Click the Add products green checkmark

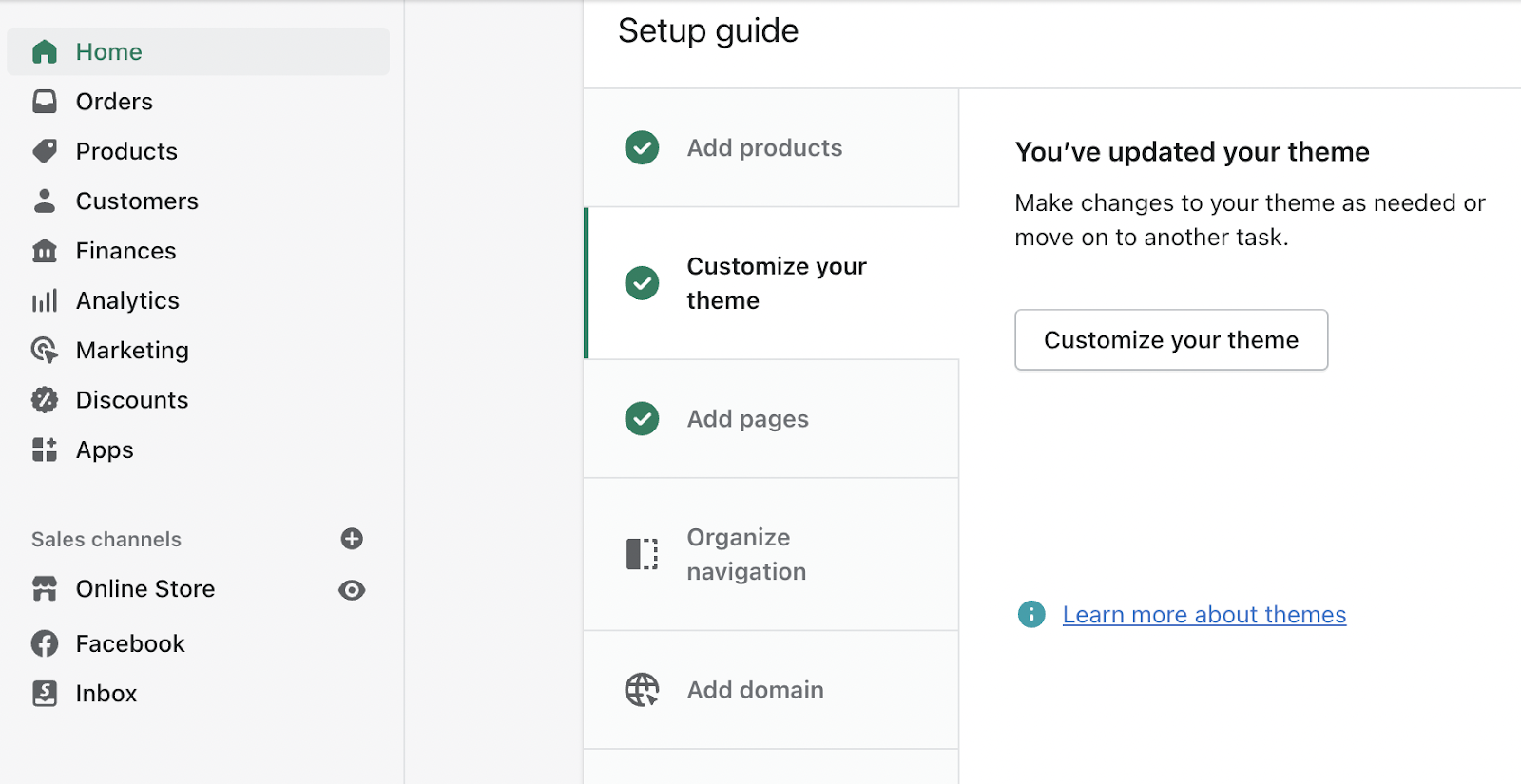[642, 148]
